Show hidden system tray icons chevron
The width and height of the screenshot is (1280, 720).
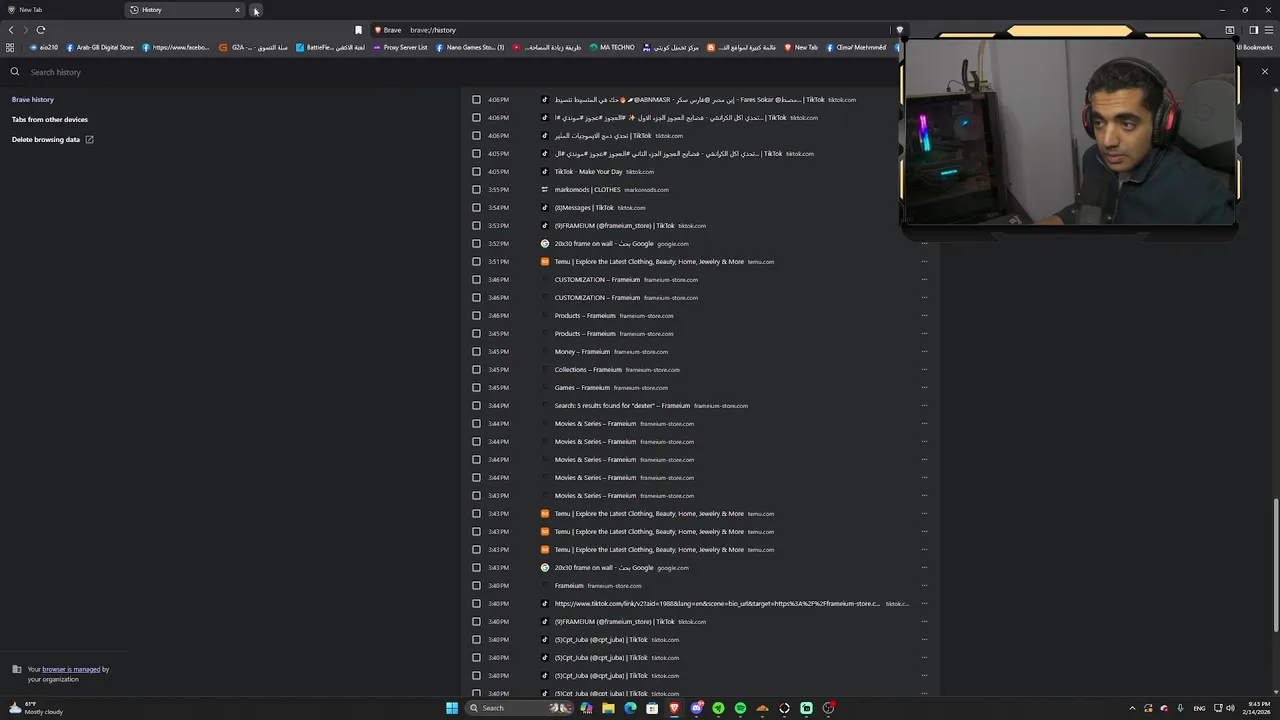pyautogui.click(x=1132, y=708)
